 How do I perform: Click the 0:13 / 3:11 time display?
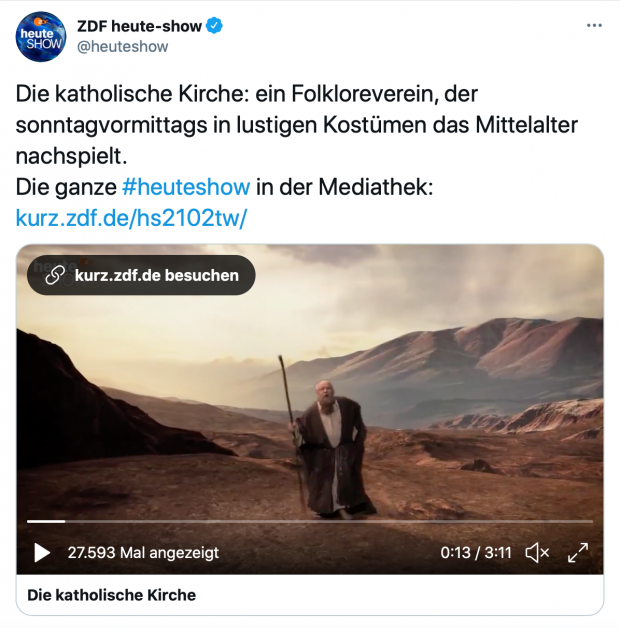pos(476,553)
